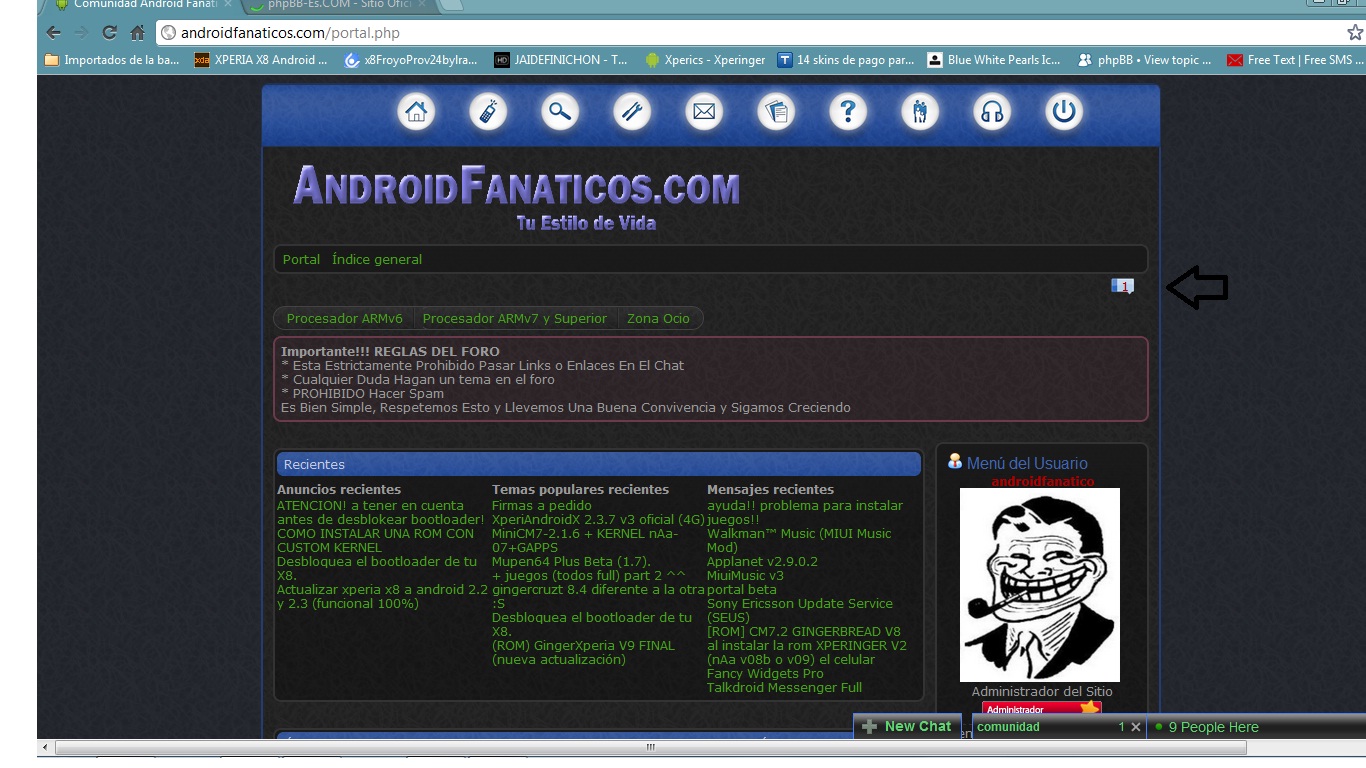Image resolution: width=1366 pixels, height=768 pixels.
Task: Open the Índice general link
Action: 377,260
